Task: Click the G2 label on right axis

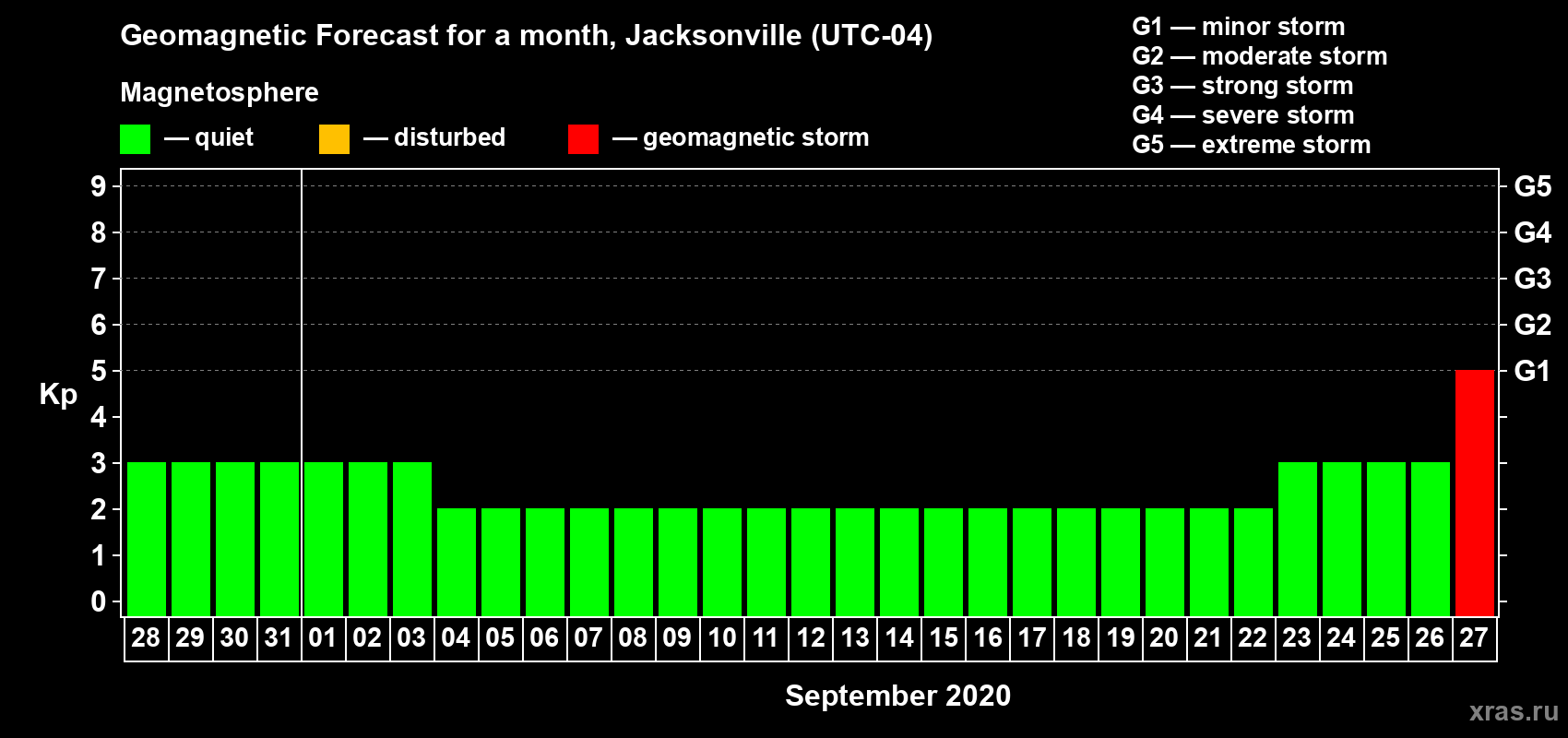Action: 1533,325
